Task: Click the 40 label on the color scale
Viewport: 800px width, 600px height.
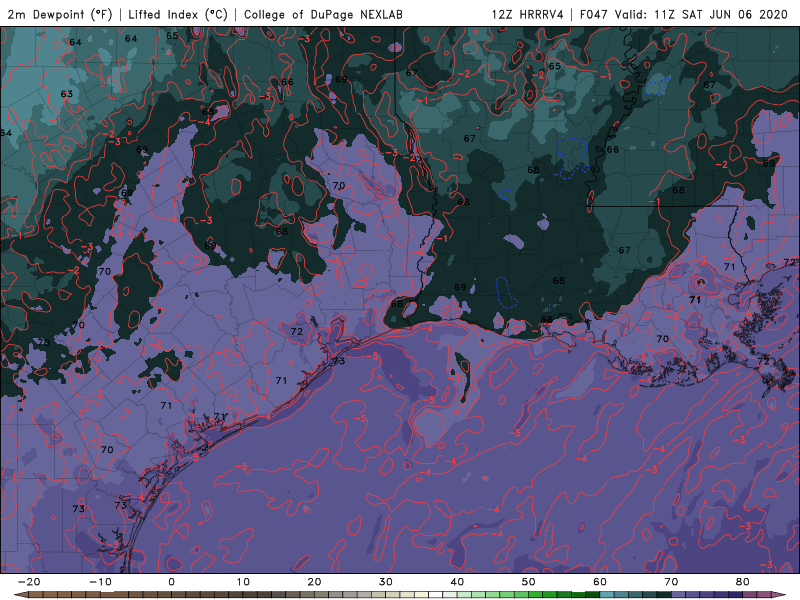Action: pyautogui.click(x=457, y=582)
